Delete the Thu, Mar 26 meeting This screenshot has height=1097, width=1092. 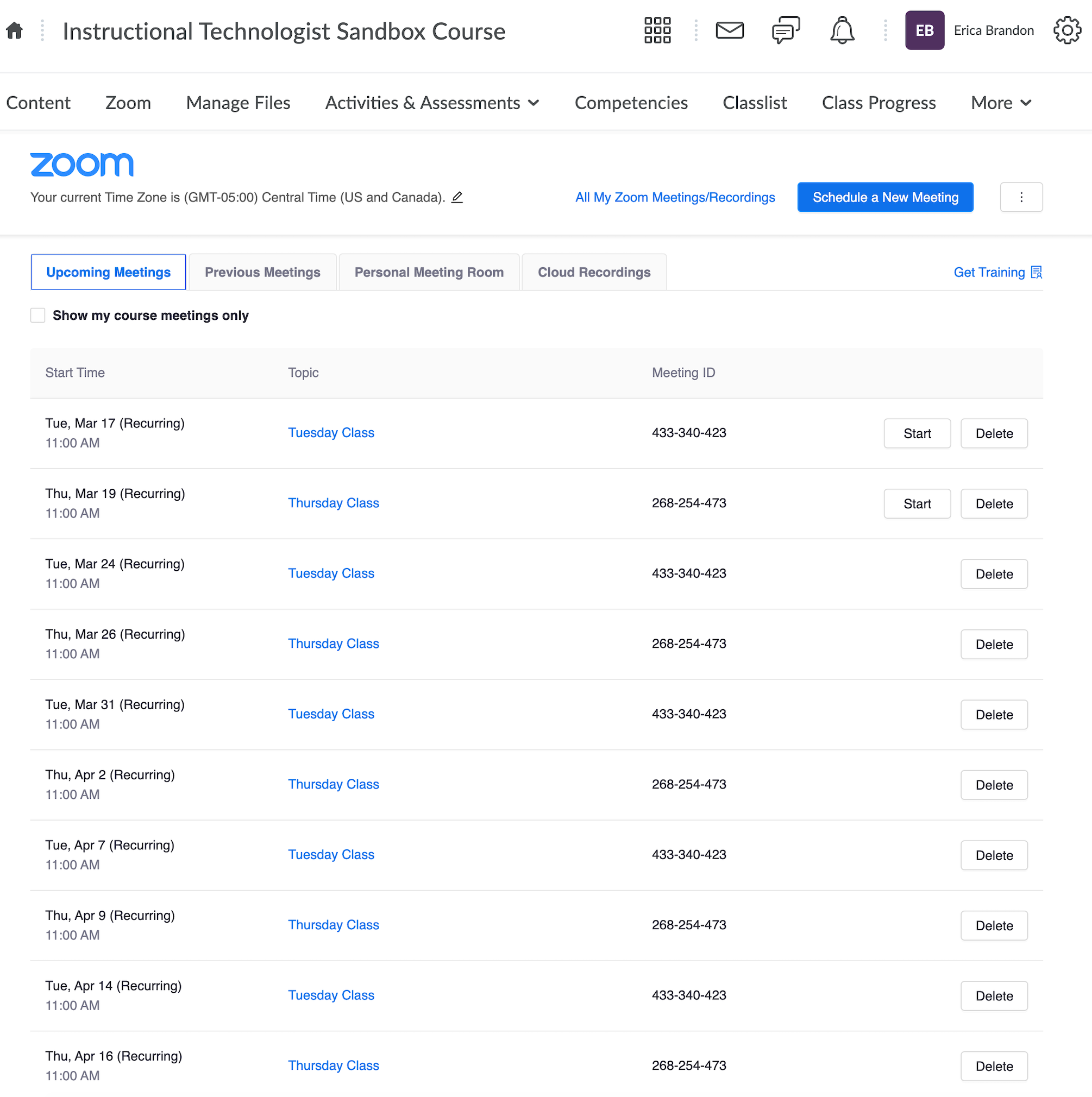994,645
